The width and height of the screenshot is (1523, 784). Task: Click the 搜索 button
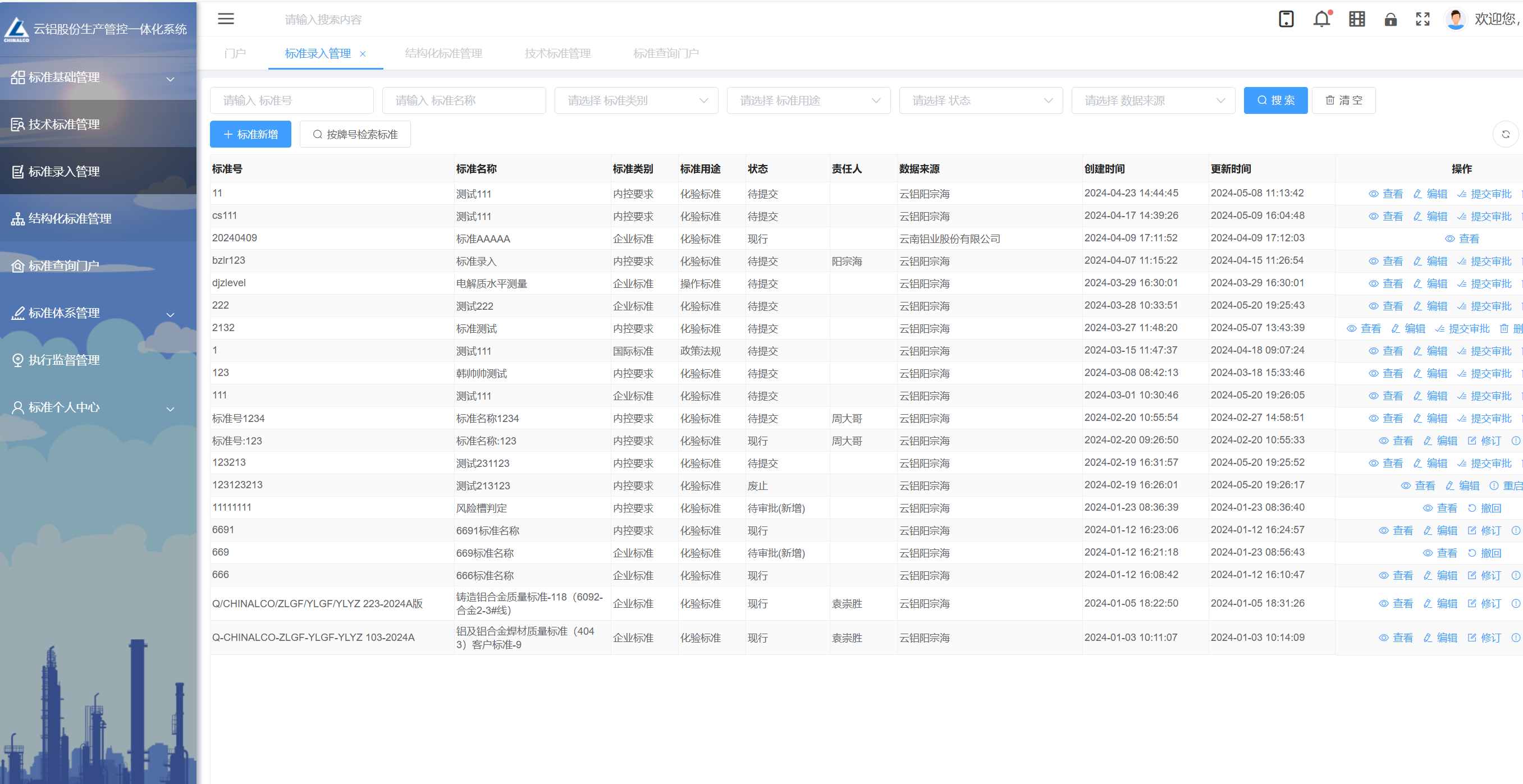pyautogui.click(x=1275, y=100)
